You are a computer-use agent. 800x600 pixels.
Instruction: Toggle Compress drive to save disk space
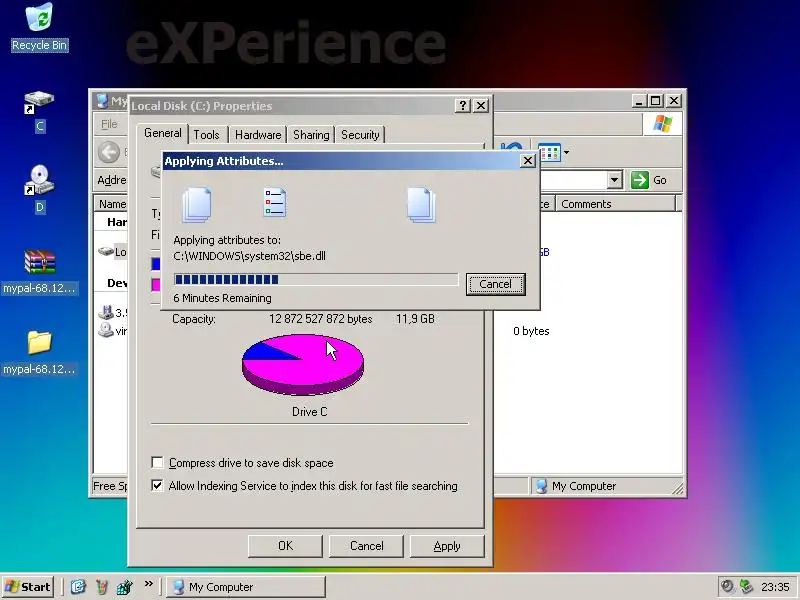click(x=158, y=463)
